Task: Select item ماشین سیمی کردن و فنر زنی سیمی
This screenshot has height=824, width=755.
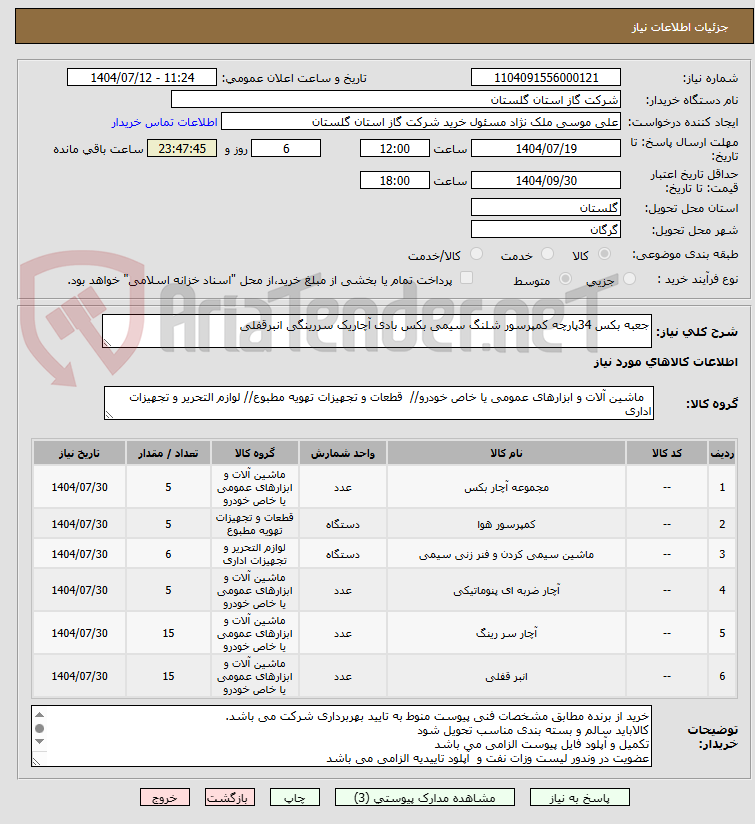Action: pos(506,554)
